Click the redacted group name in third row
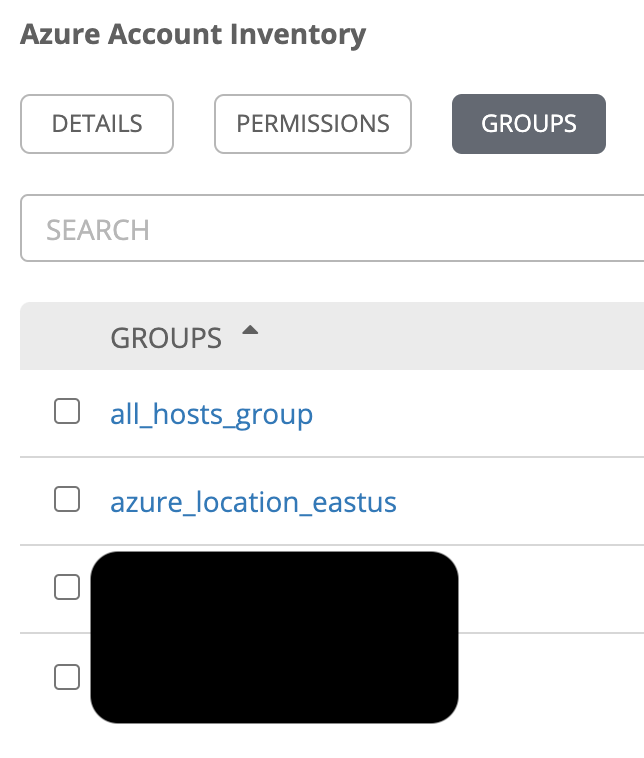Screen dimensions: 644x758 click(274, 592)
